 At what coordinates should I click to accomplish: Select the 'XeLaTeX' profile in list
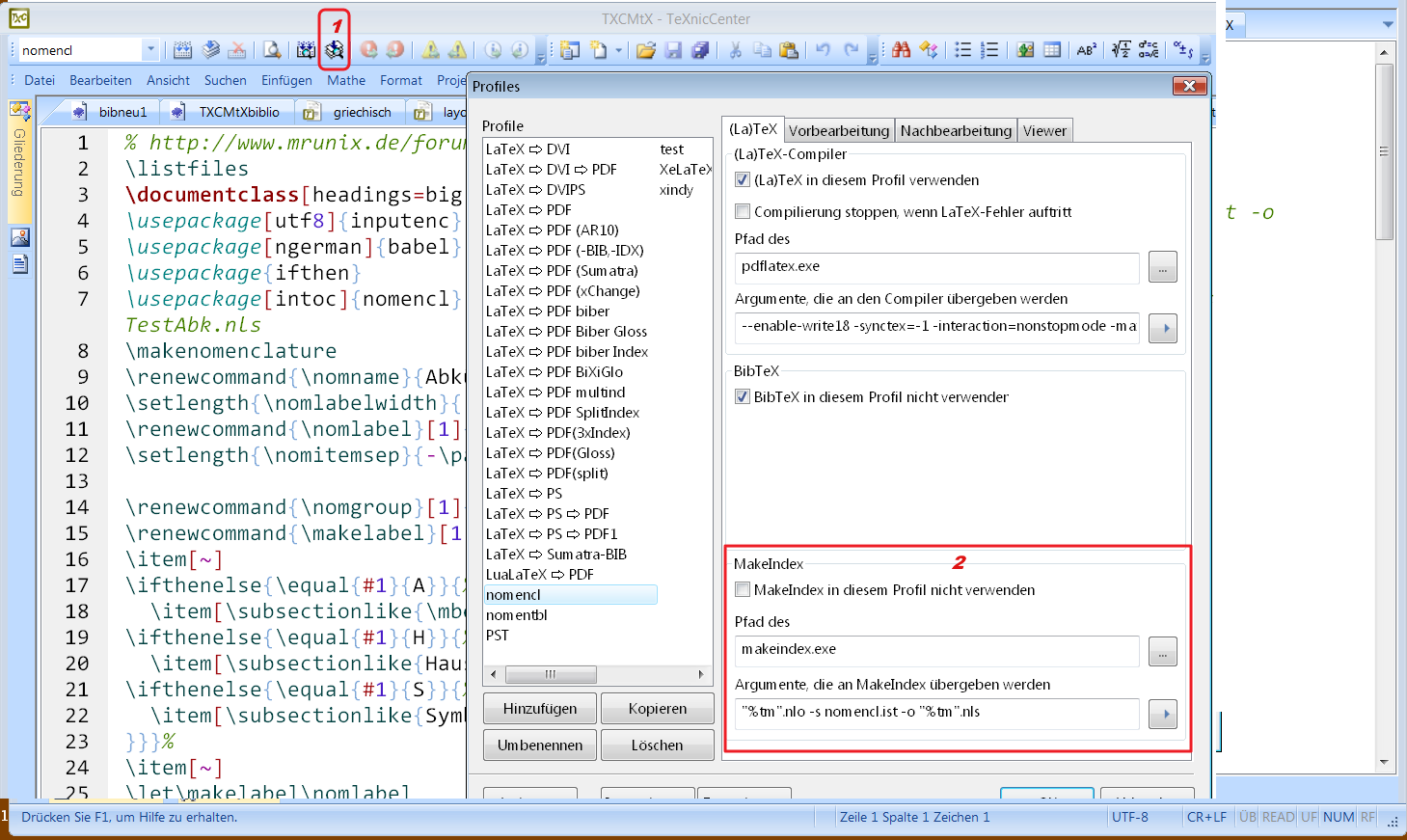click(685, 170)
